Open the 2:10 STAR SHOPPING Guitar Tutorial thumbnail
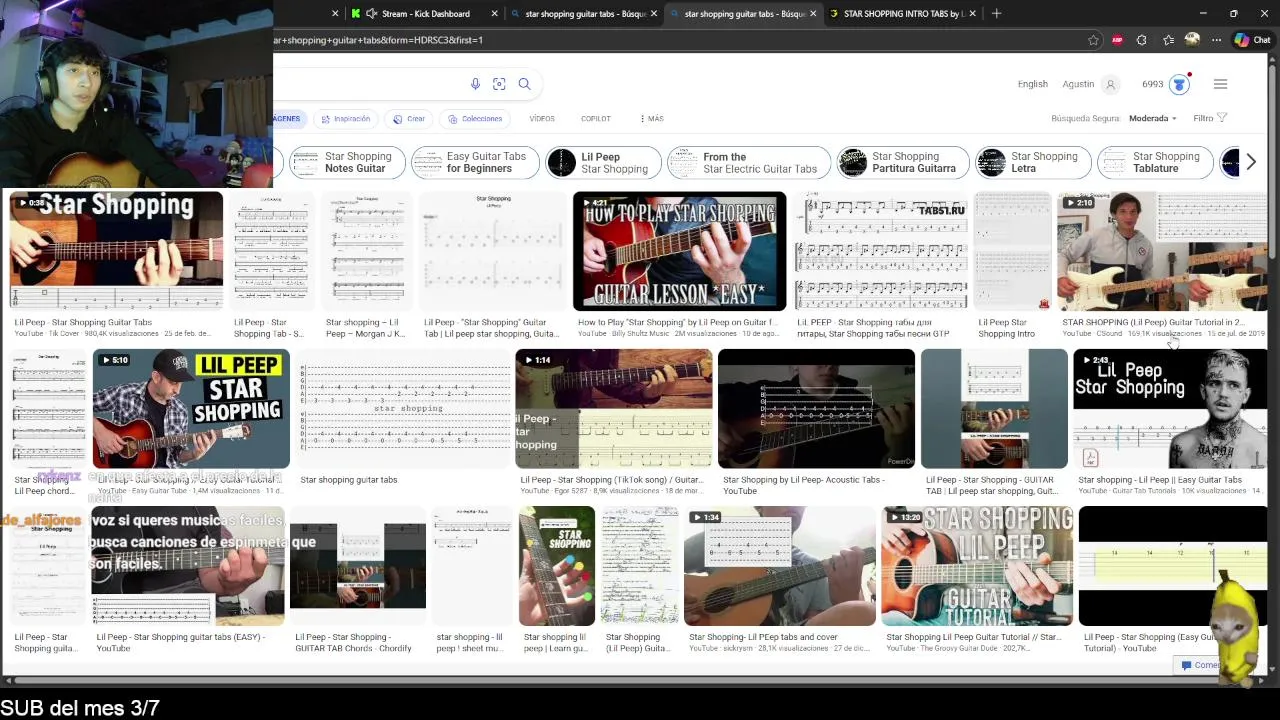Viewport: 1280px width, 720px height. coord(1161,251)
